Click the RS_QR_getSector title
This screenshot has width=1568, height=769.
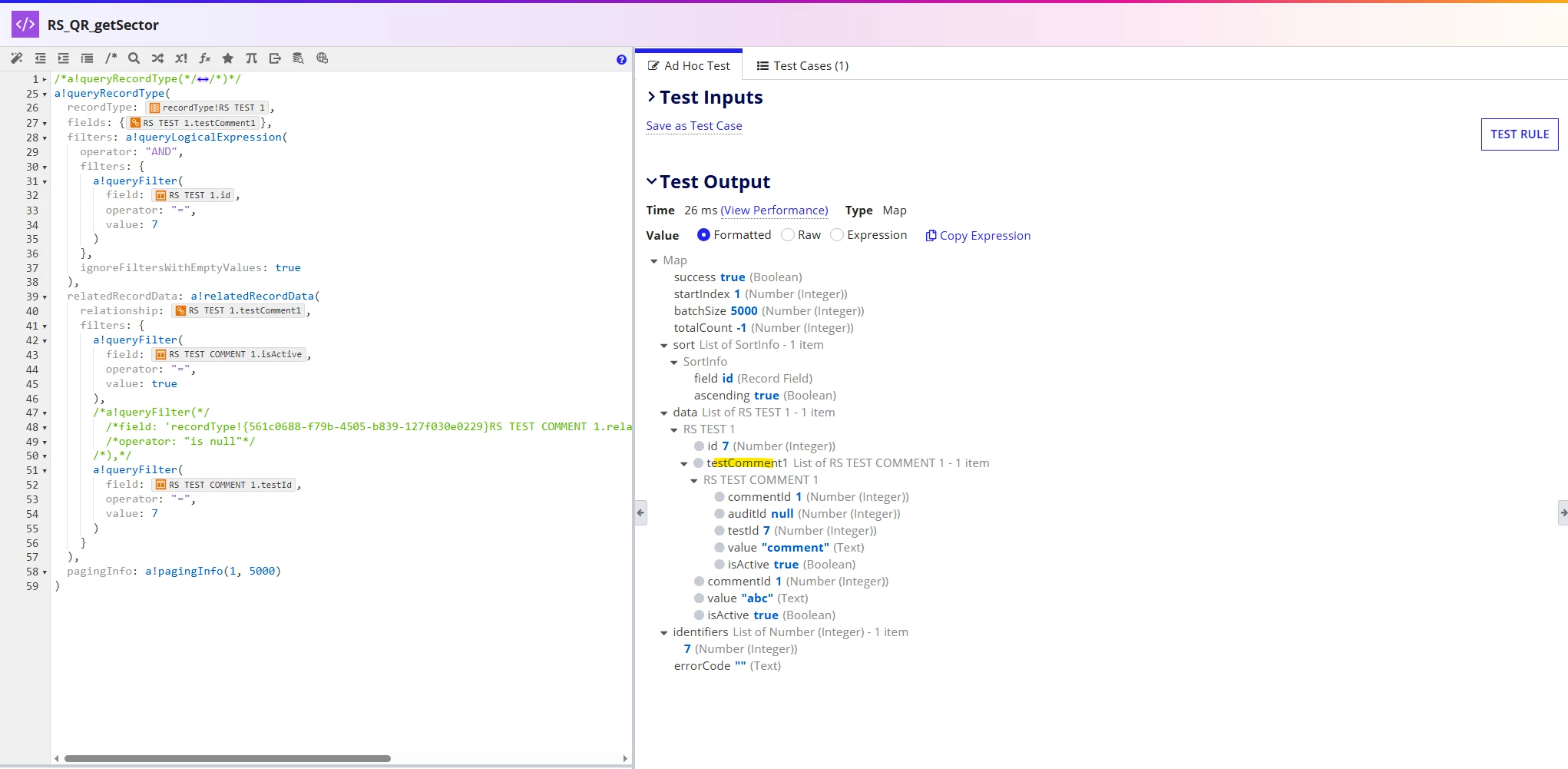(103, 25)
